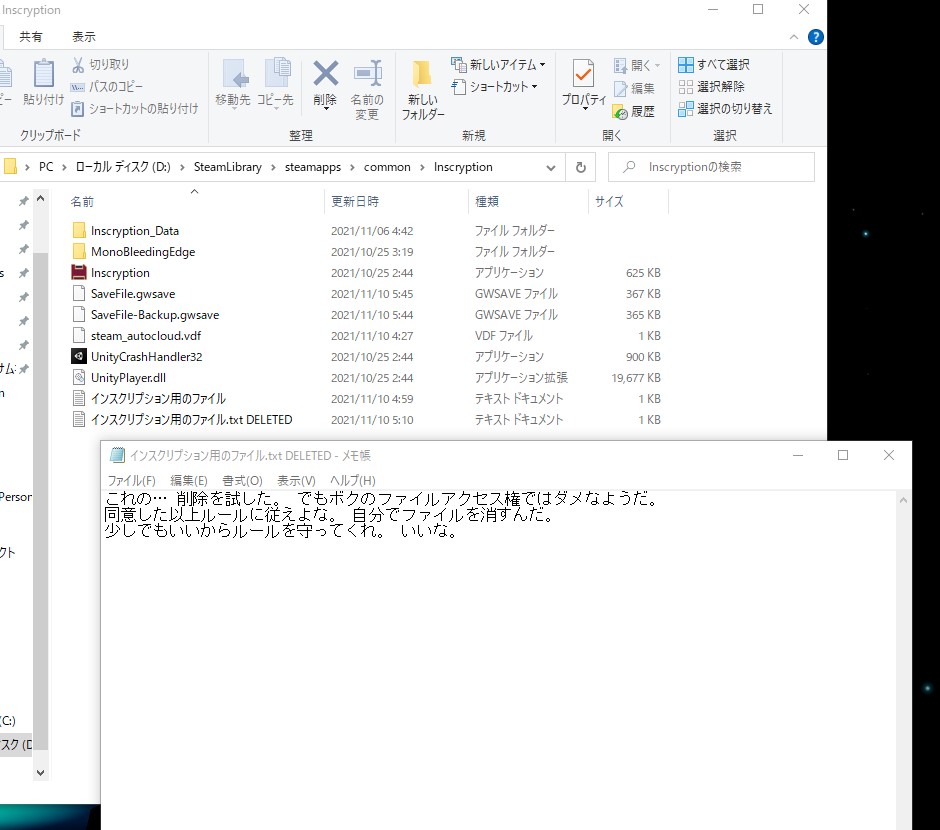Click the Move to (移動先) icon
Viewport: 940px width, 830px height.
(x=234, y=74)
